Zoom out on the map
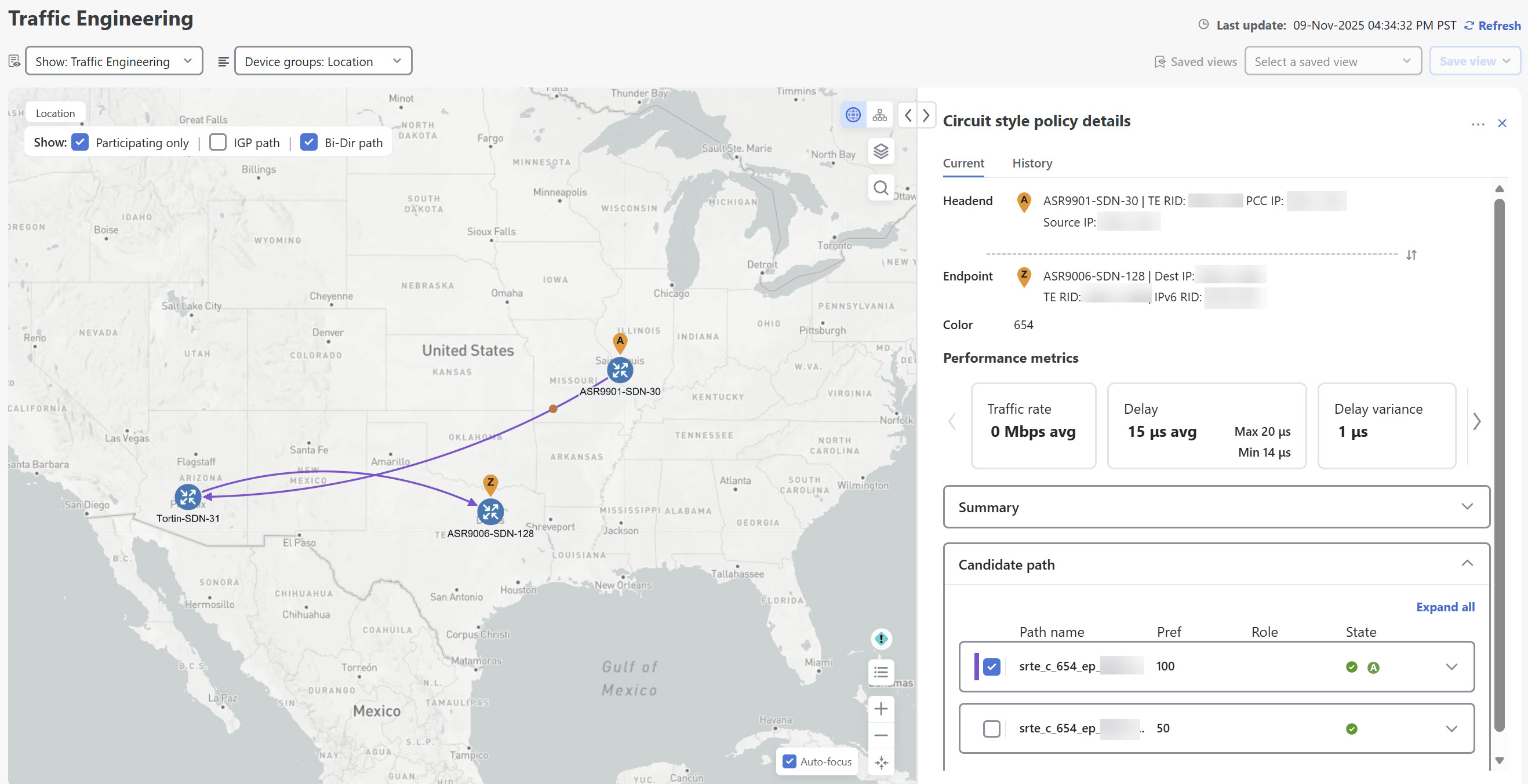 coord(881,736)
